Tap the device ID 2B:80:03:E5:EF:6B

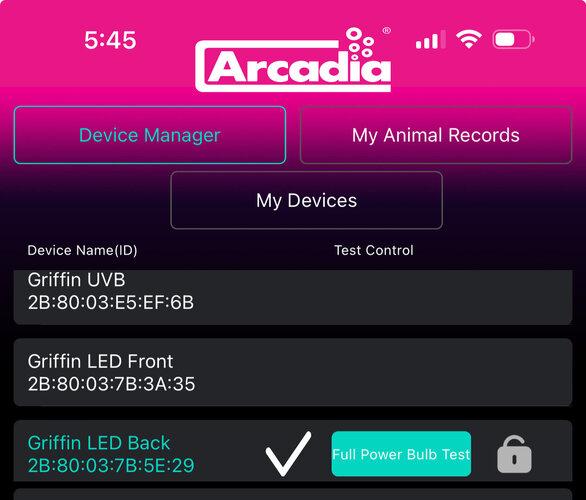111,303
